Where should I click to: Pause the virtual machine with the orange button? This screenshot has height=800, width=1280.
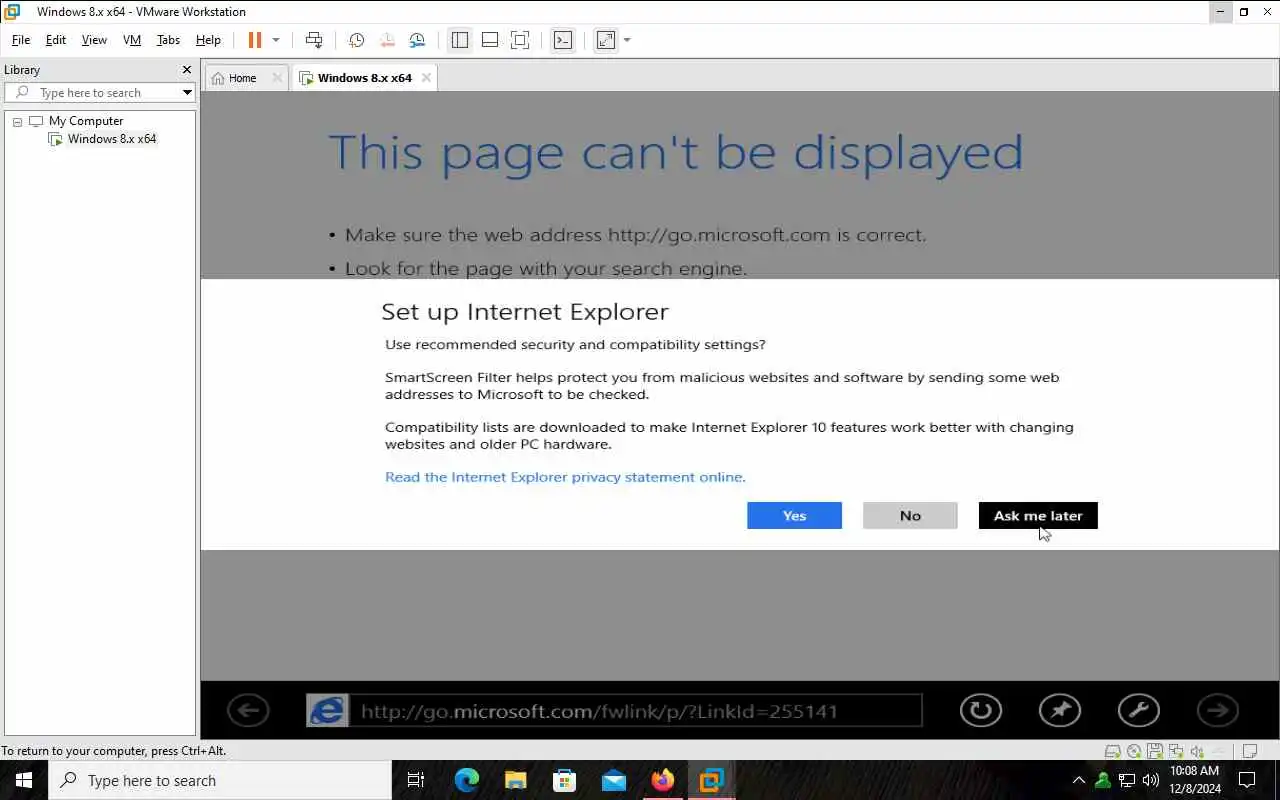(x=255, y=40)
